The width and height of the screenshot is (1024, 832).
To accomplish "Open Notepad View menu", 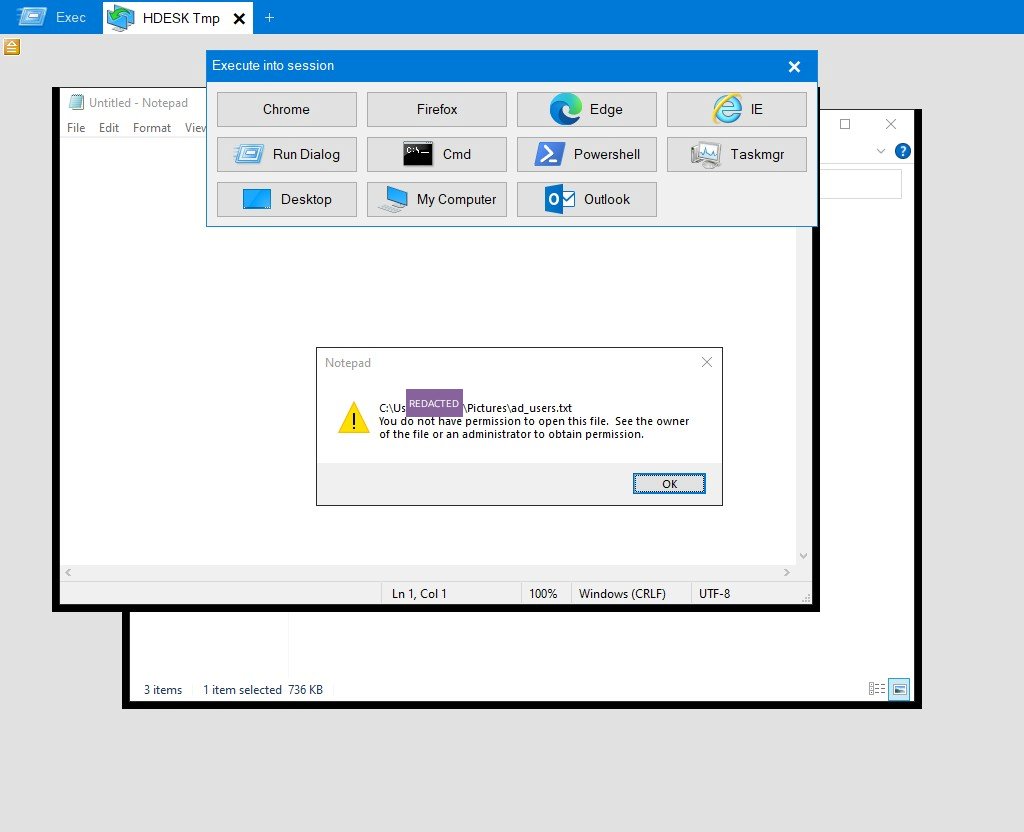I will (195, 128).
